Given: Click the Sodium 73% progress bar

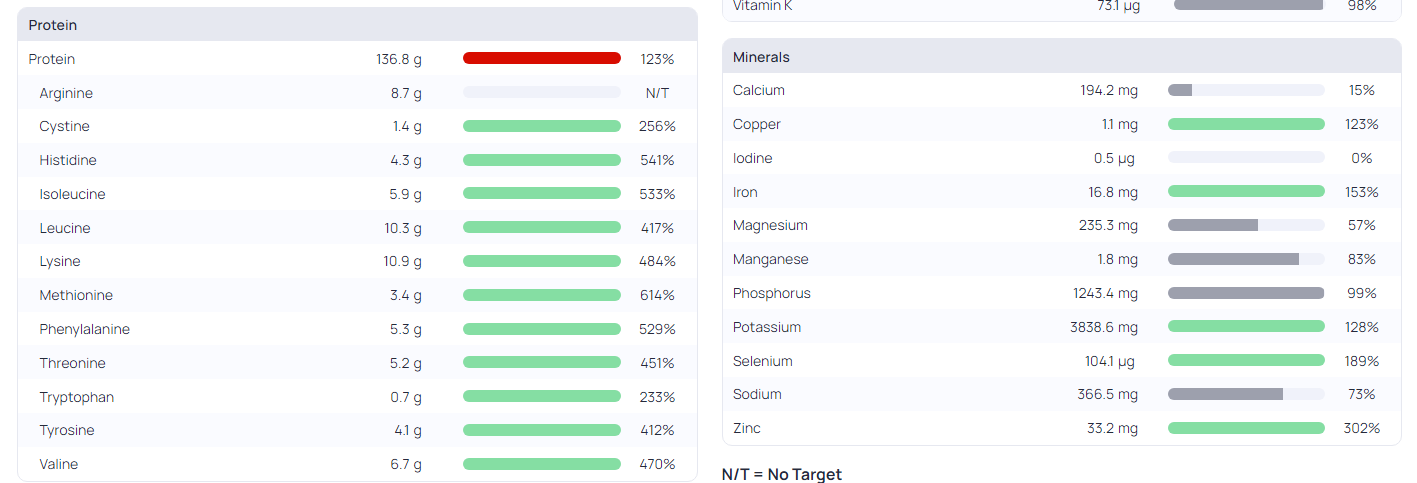Looking at the screenshot, I should pyautogui.click(x=1246, y=394).
